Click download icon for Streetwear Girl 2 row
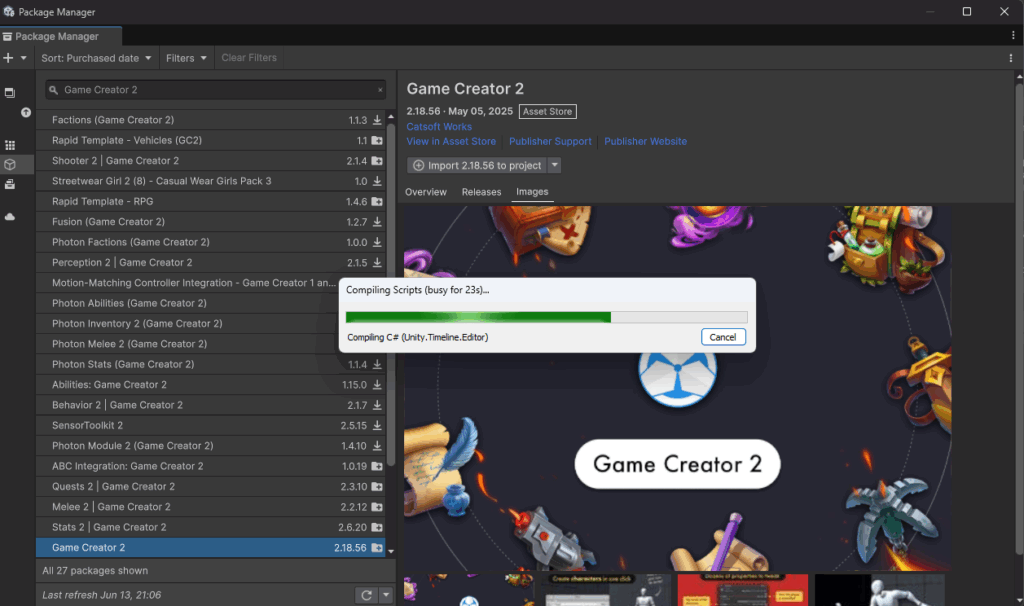Image resolution: width=1024 pixels, height=606 pixels. (x=377, y=181)
